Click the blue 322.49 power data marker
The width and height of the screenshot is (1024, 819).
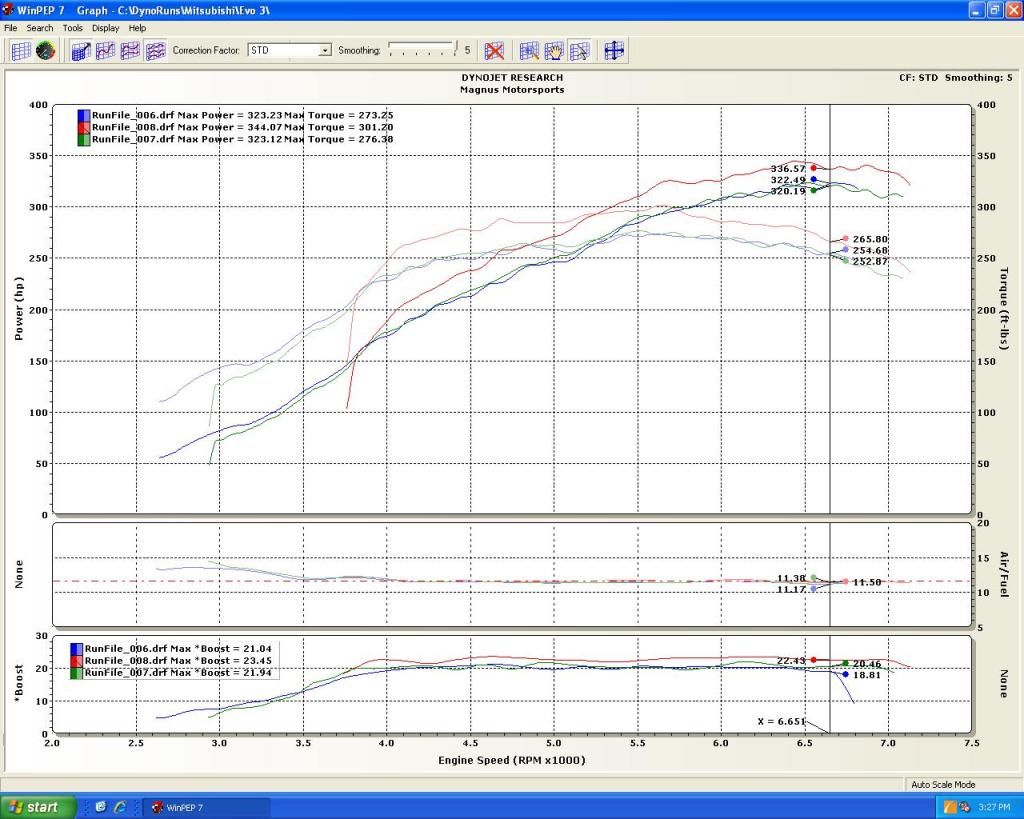pyautogui.click(x=813, y=179)
